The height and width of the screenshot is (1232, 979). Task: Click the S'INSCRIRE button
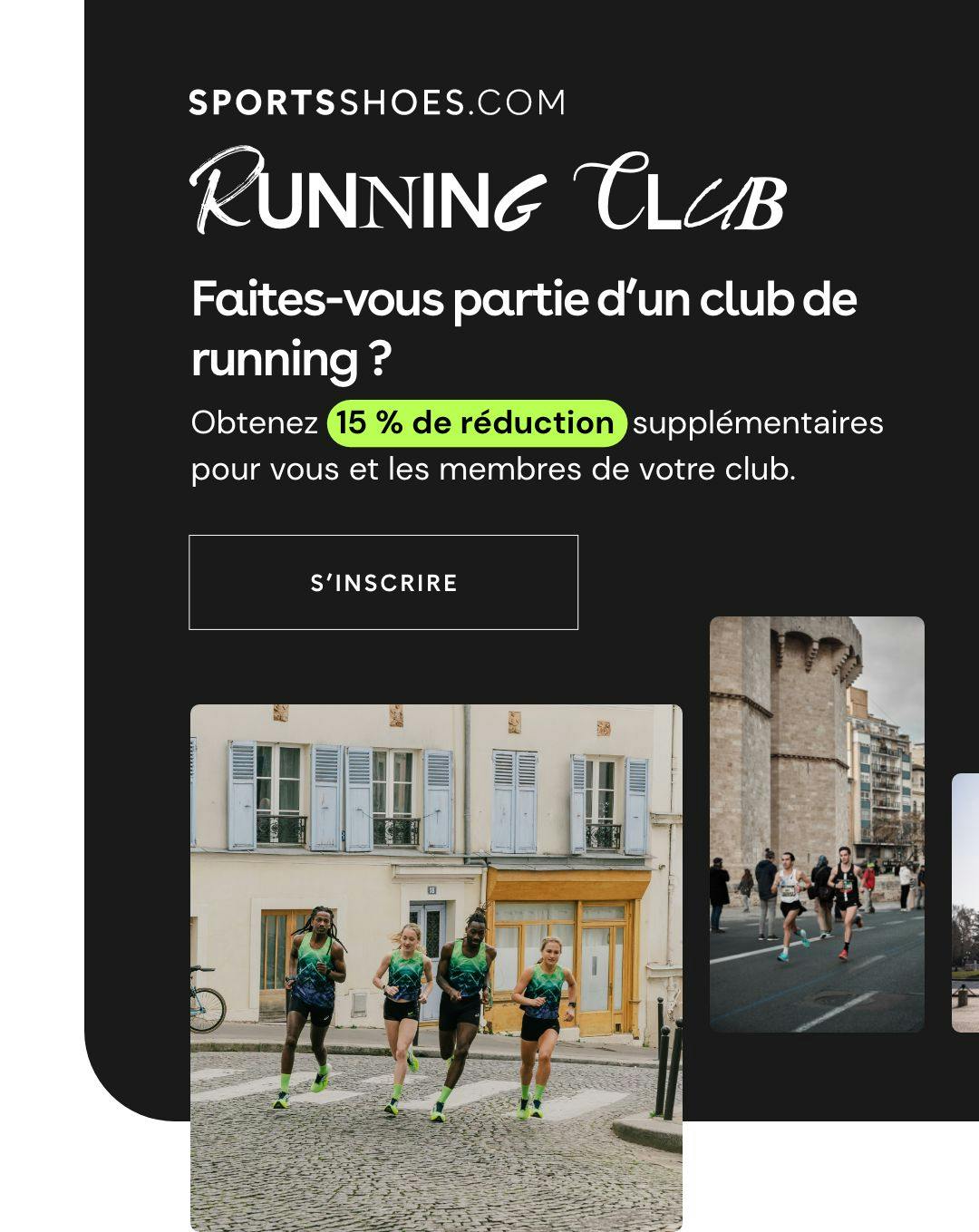[383, 582]
